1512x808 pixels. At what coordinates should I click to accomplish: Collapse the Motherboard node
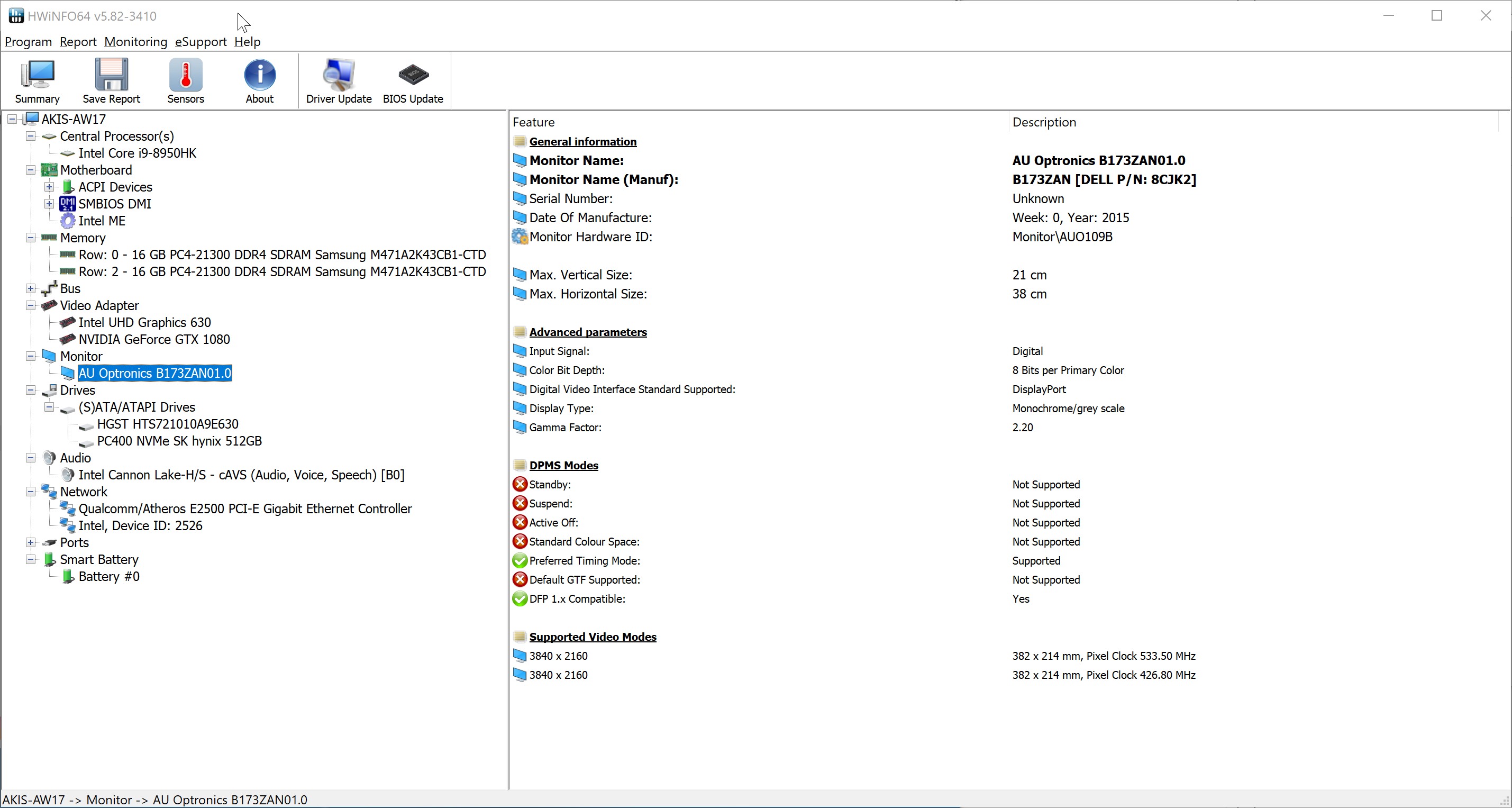[x=31, y=170]
